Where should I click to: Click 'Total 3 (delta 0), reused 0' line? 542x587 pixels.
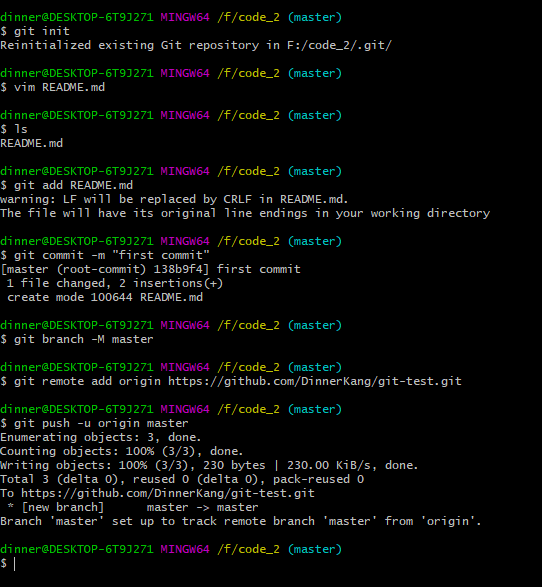pos(182,479)
